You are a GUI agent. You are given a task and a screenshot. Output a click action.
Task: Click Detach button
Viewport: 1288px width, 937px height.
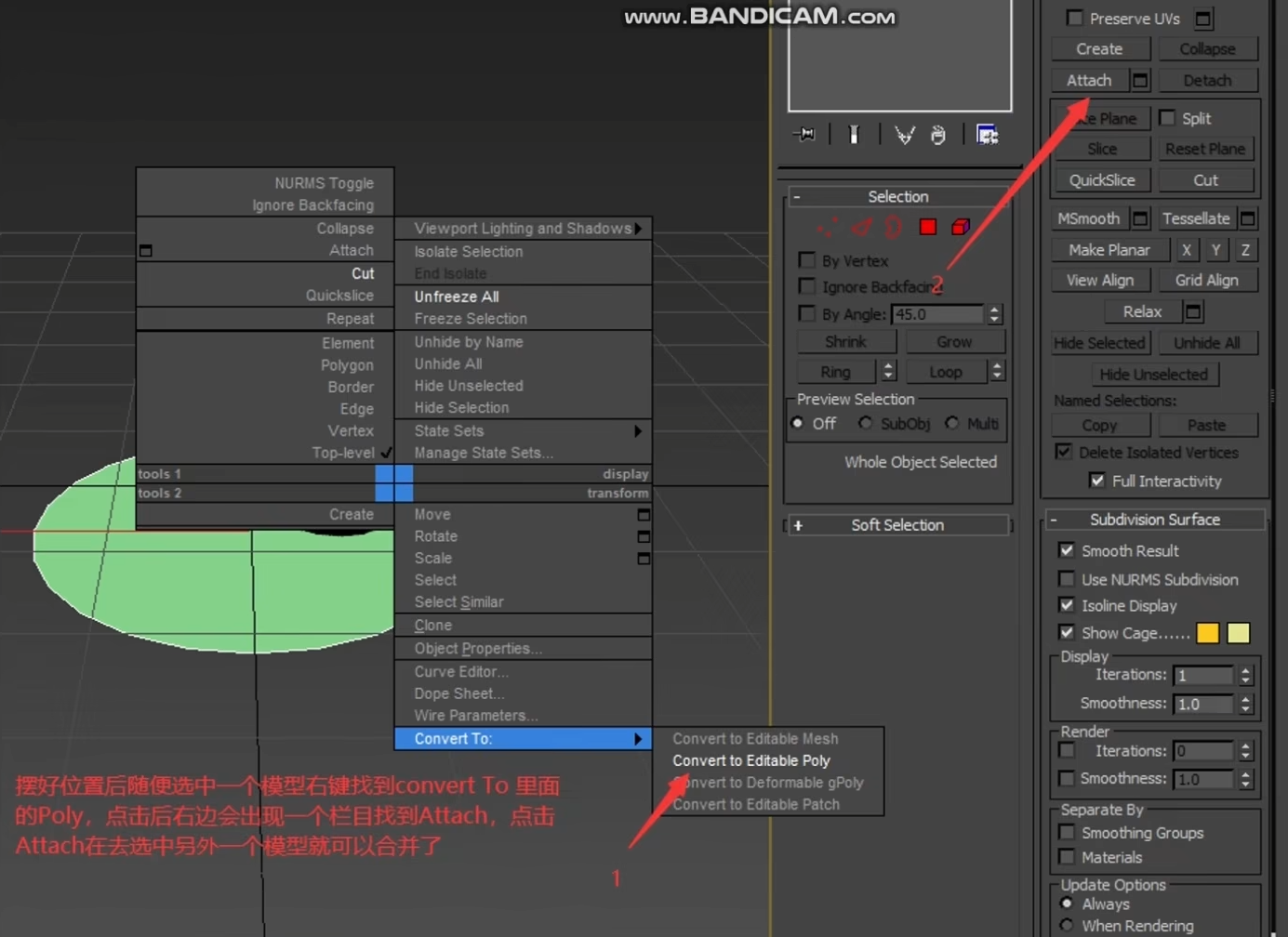[1207, 81]
